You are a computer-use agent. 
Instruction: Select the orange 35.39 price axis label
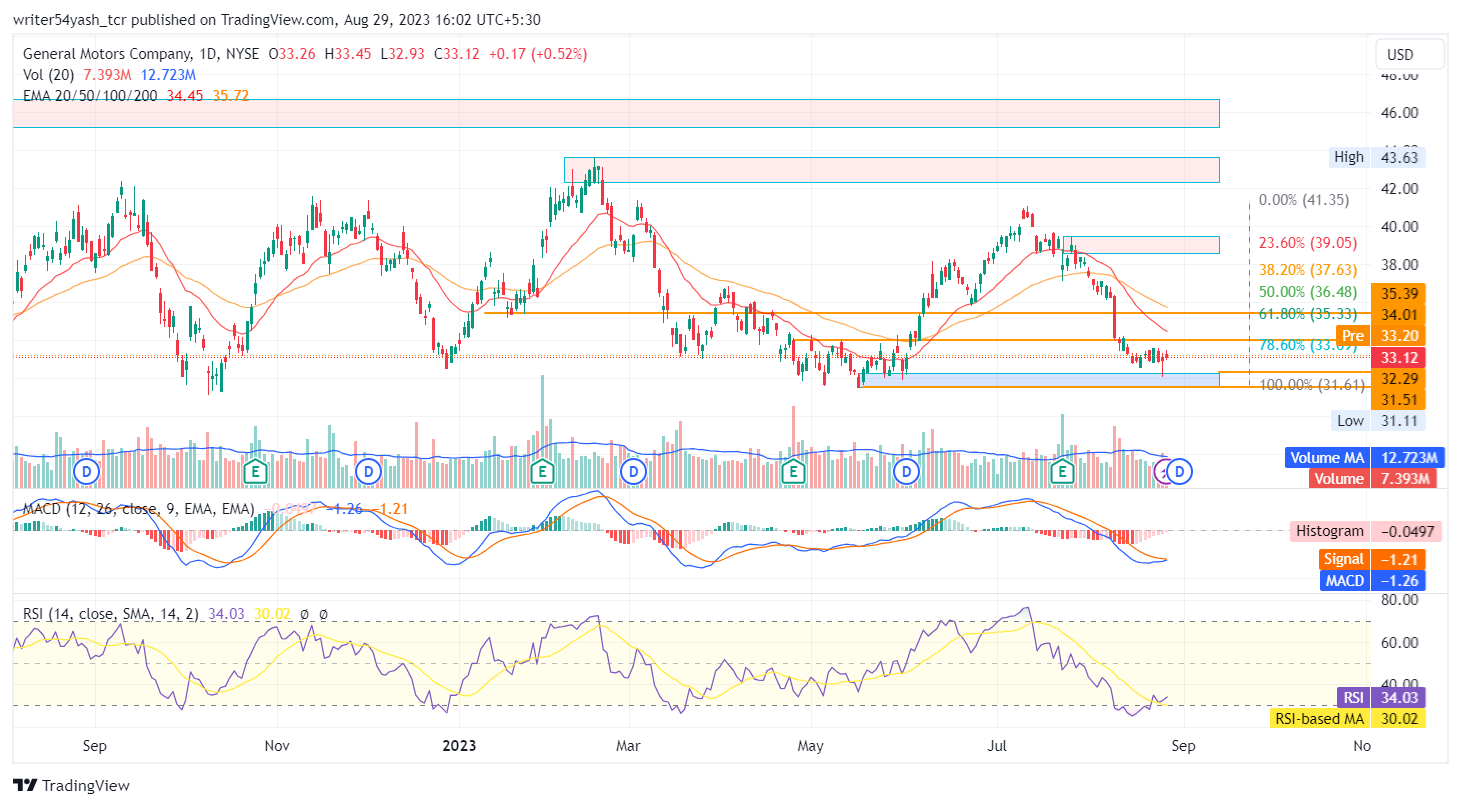(x=1397, y=294)
